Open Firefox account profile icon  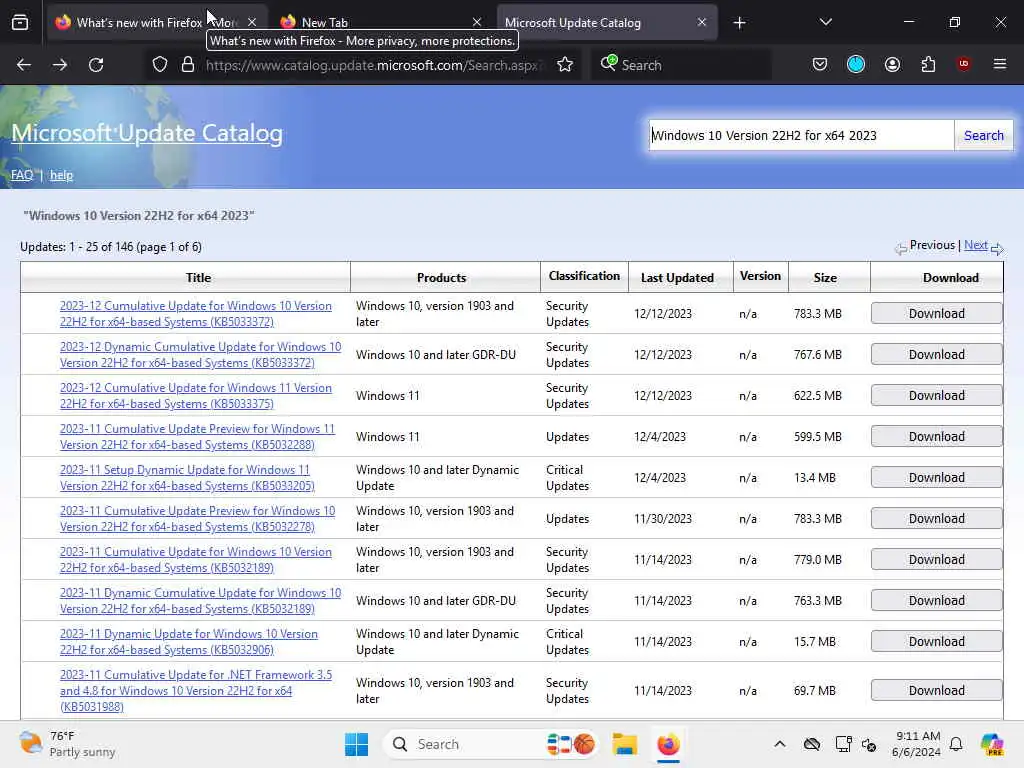pos(892,65)
